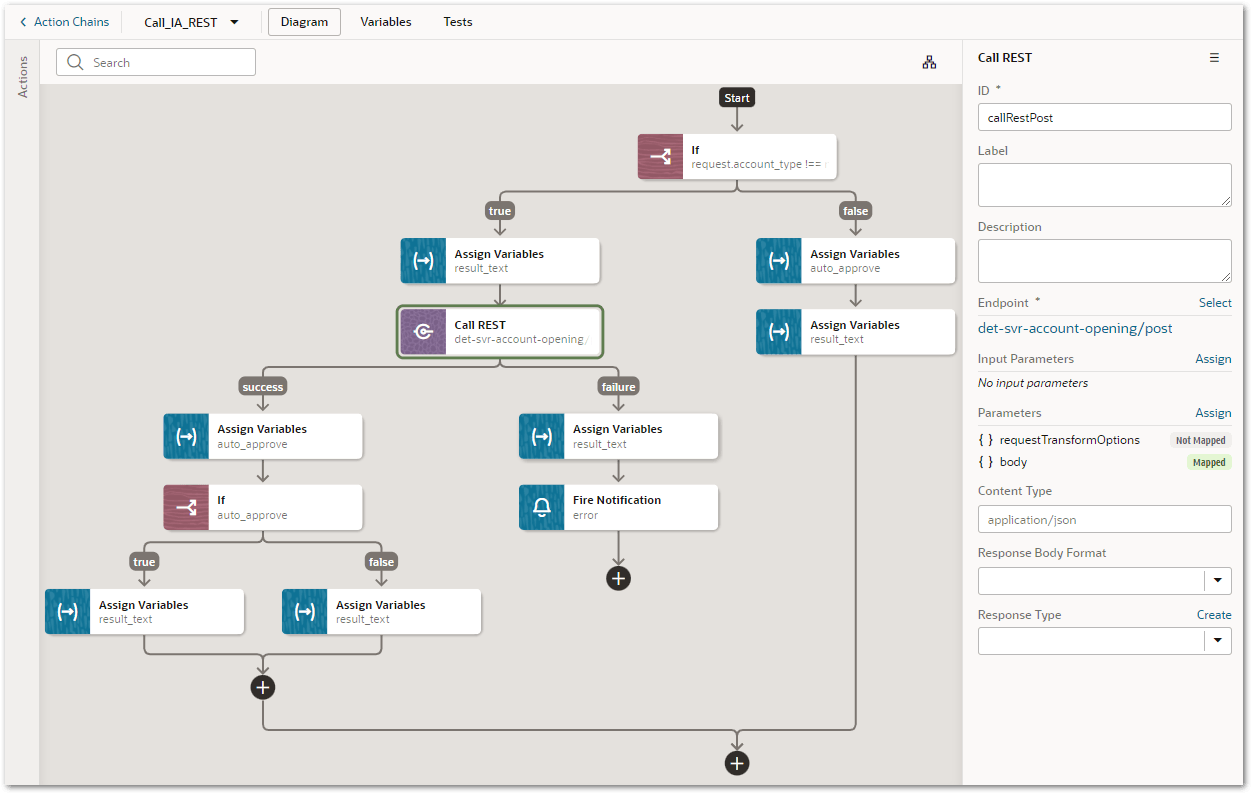The width and height of the screenshot is (1252, 794).
Task: Click the search magnifier icon
Action: point(76,62)
